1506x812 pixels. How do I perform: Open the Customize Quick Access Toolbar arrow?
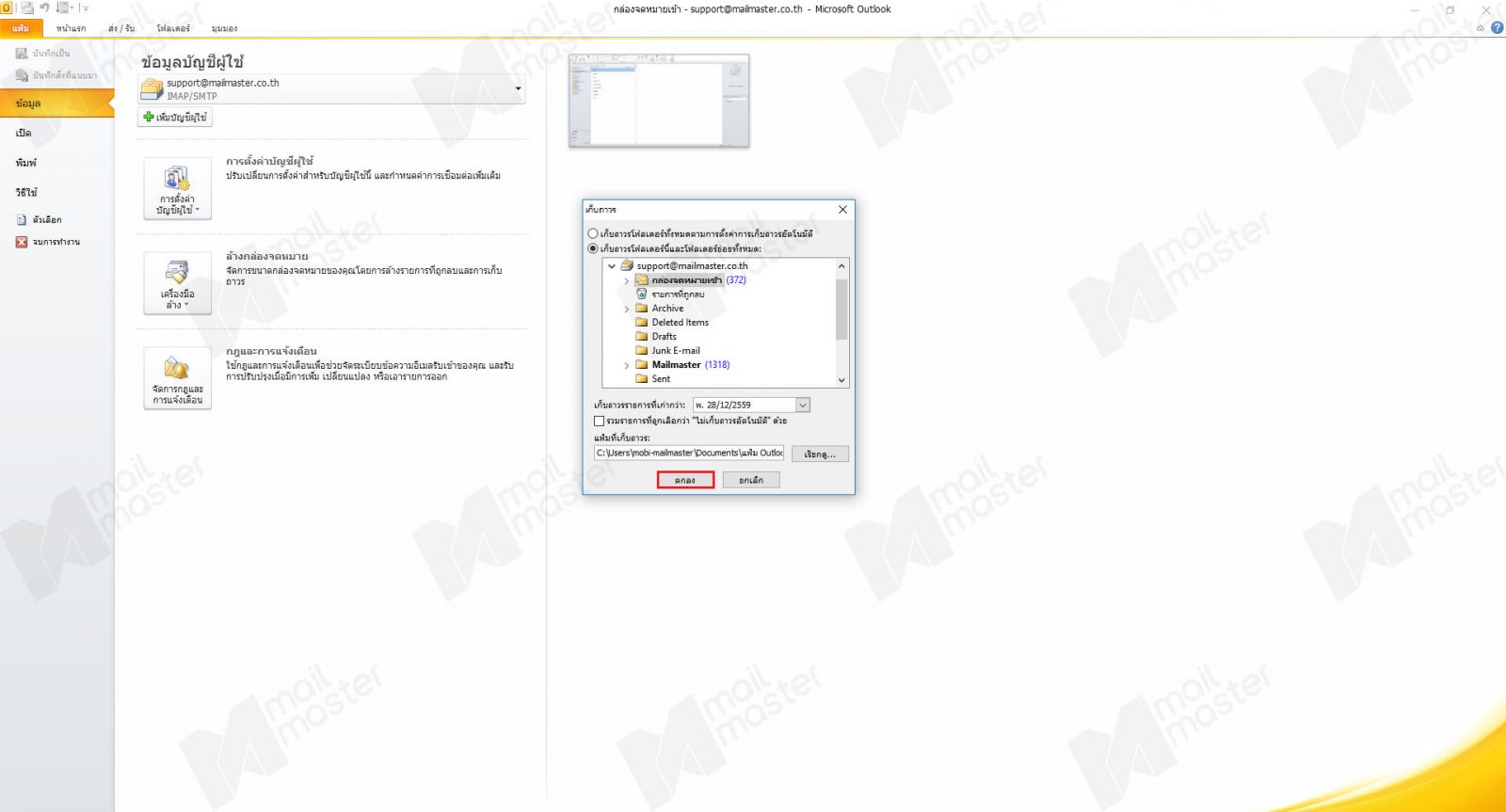[x=86, y=8]
